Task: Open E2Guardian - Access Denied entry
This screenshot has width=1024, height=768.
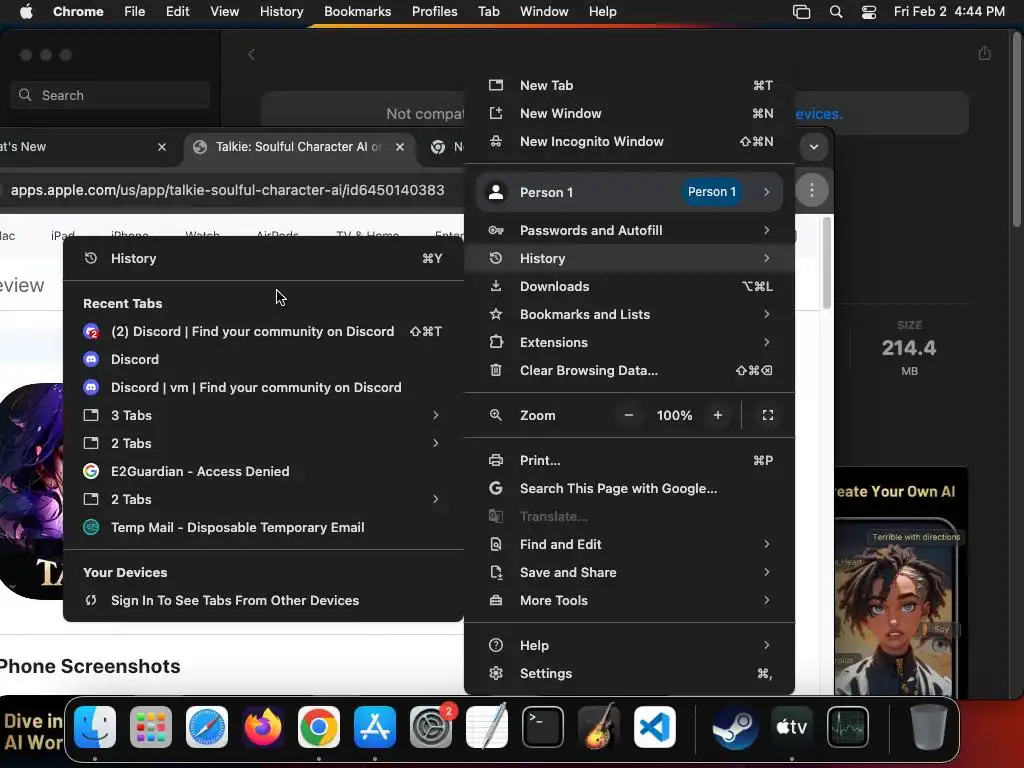Action: pyautogui.click(x=263, y=472)
